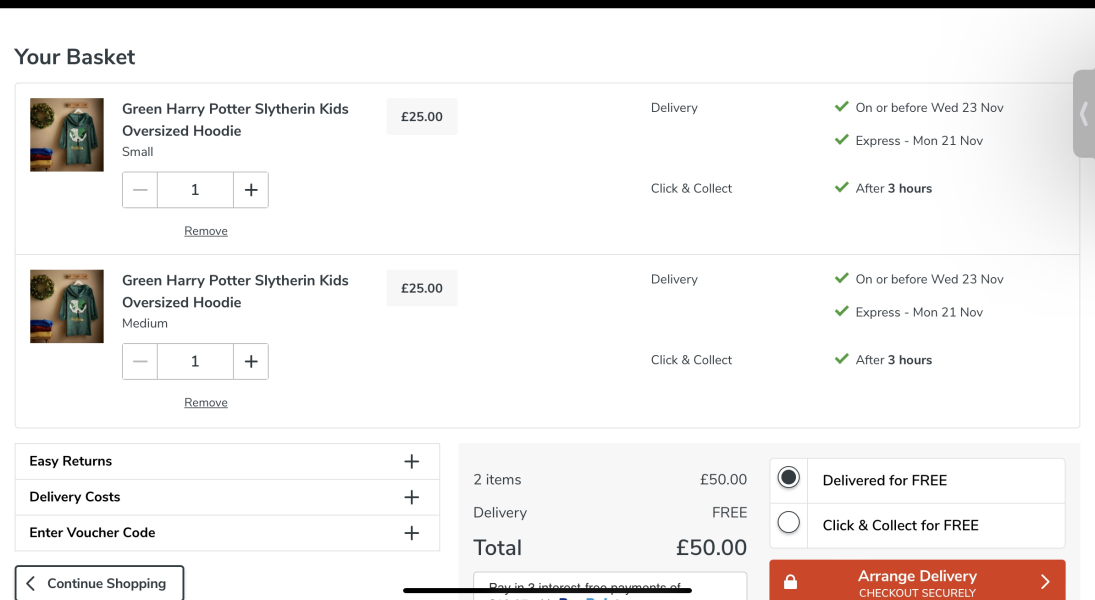
Task: Click Arrange Delivery checkout button
Action: click(x=917, y=581)
